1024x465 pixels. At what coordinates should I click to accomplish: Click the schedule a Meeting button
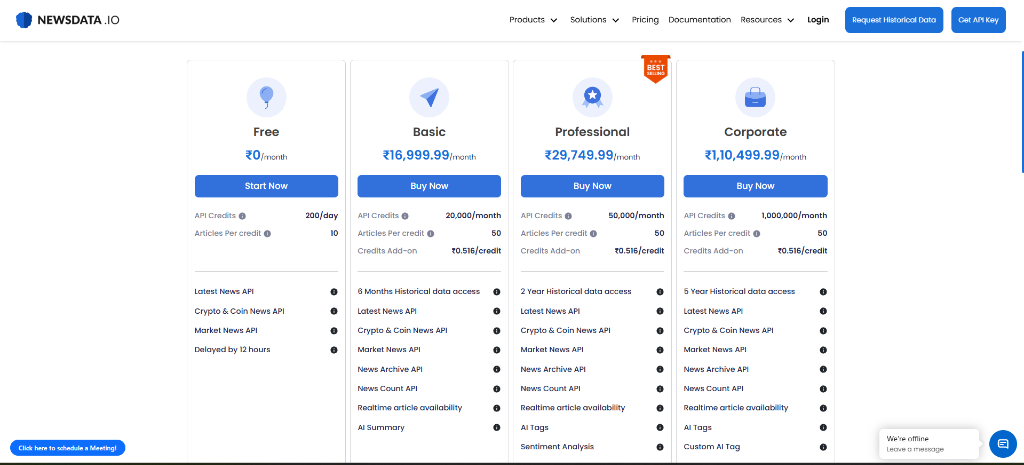(x=68, y=448)
